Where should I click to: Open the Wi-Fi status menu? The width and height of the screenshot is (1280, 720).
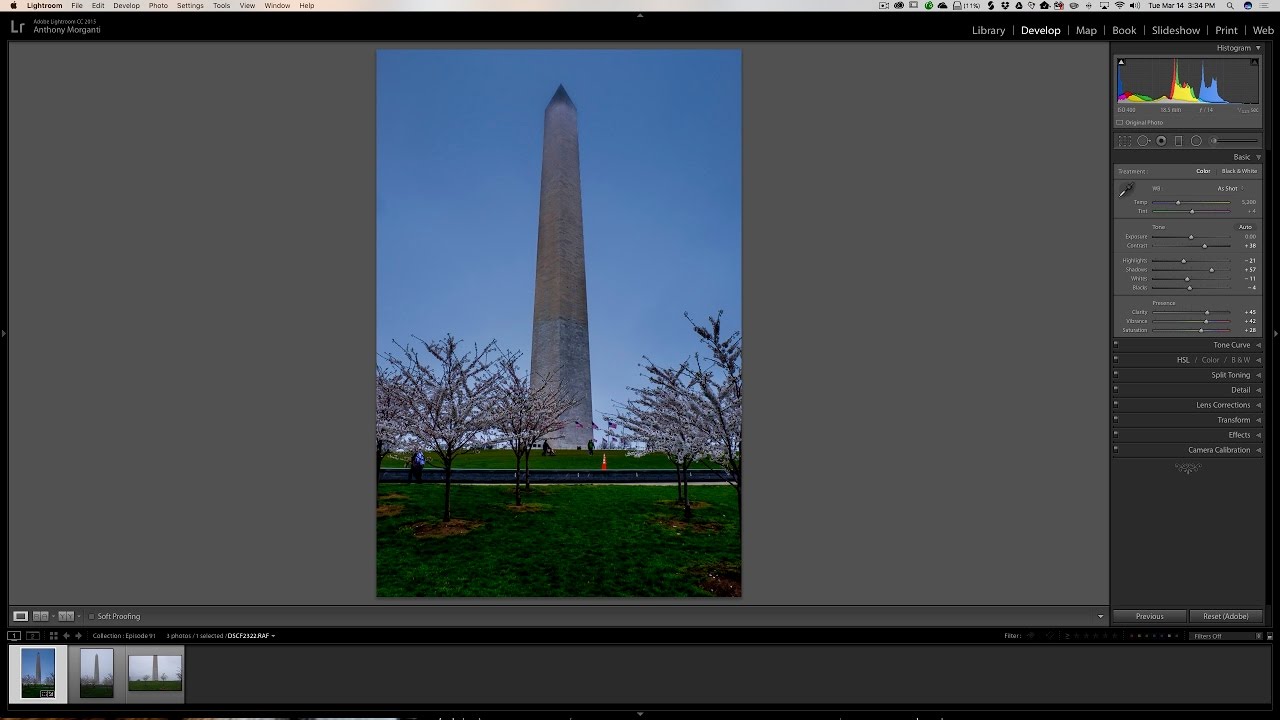click(x=1119, y=6)
